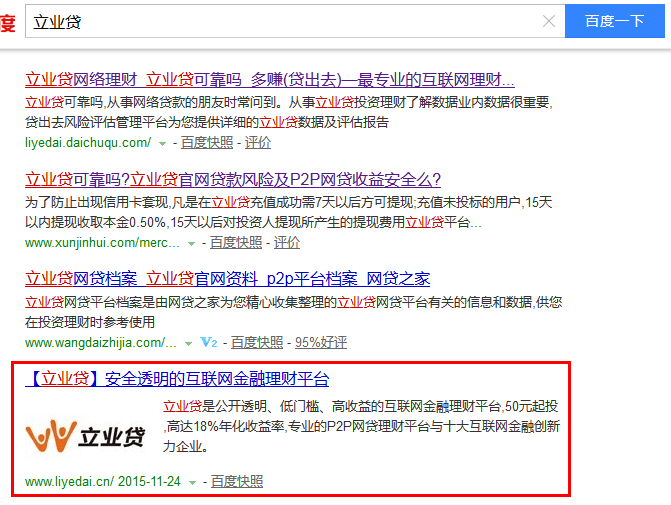Click the 95%好评 rating link
This screenshot has height=505, width=671.
coord(320,342)
